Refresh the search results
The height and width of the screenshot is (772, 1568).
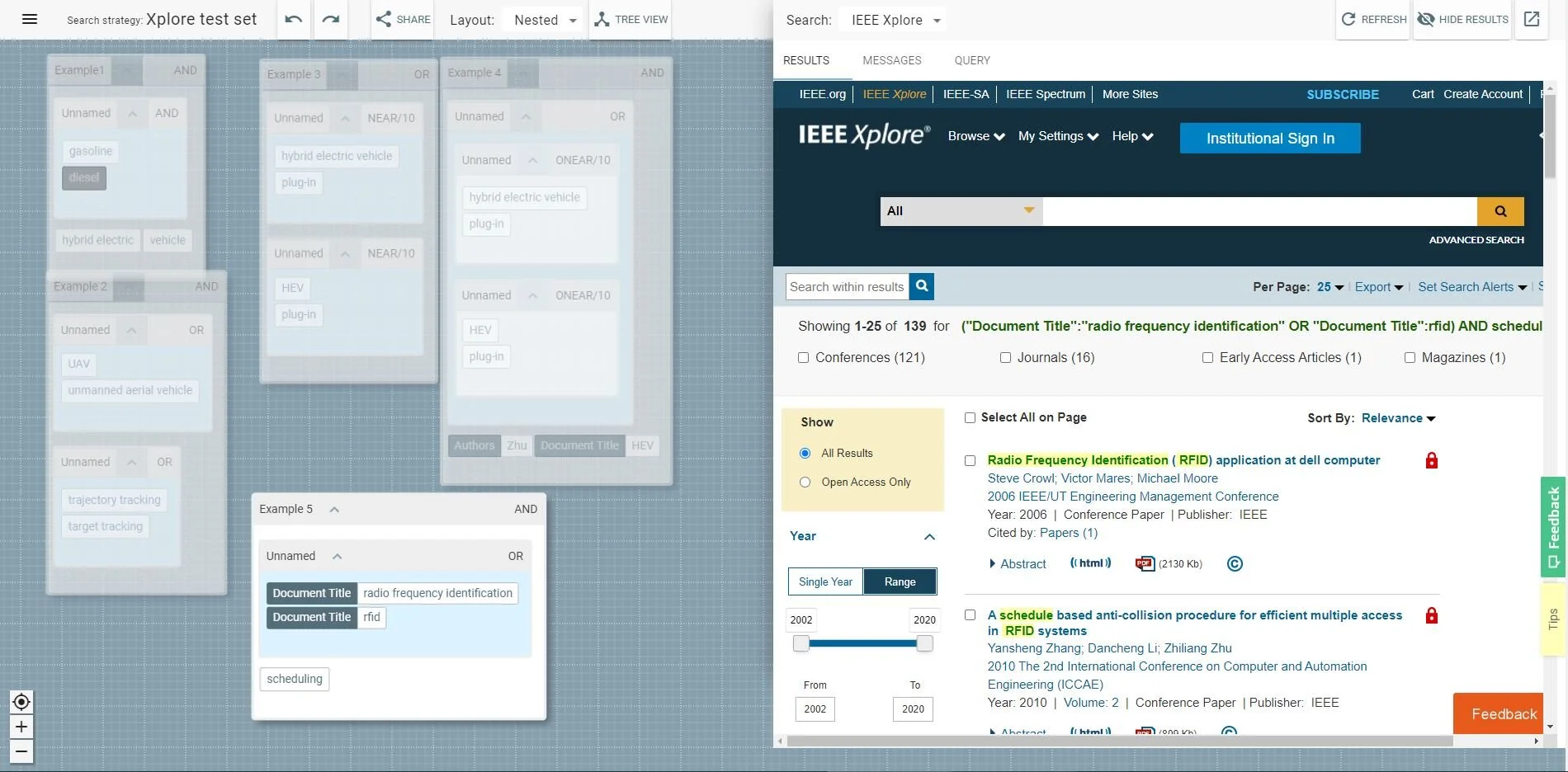click(1373, 19)
